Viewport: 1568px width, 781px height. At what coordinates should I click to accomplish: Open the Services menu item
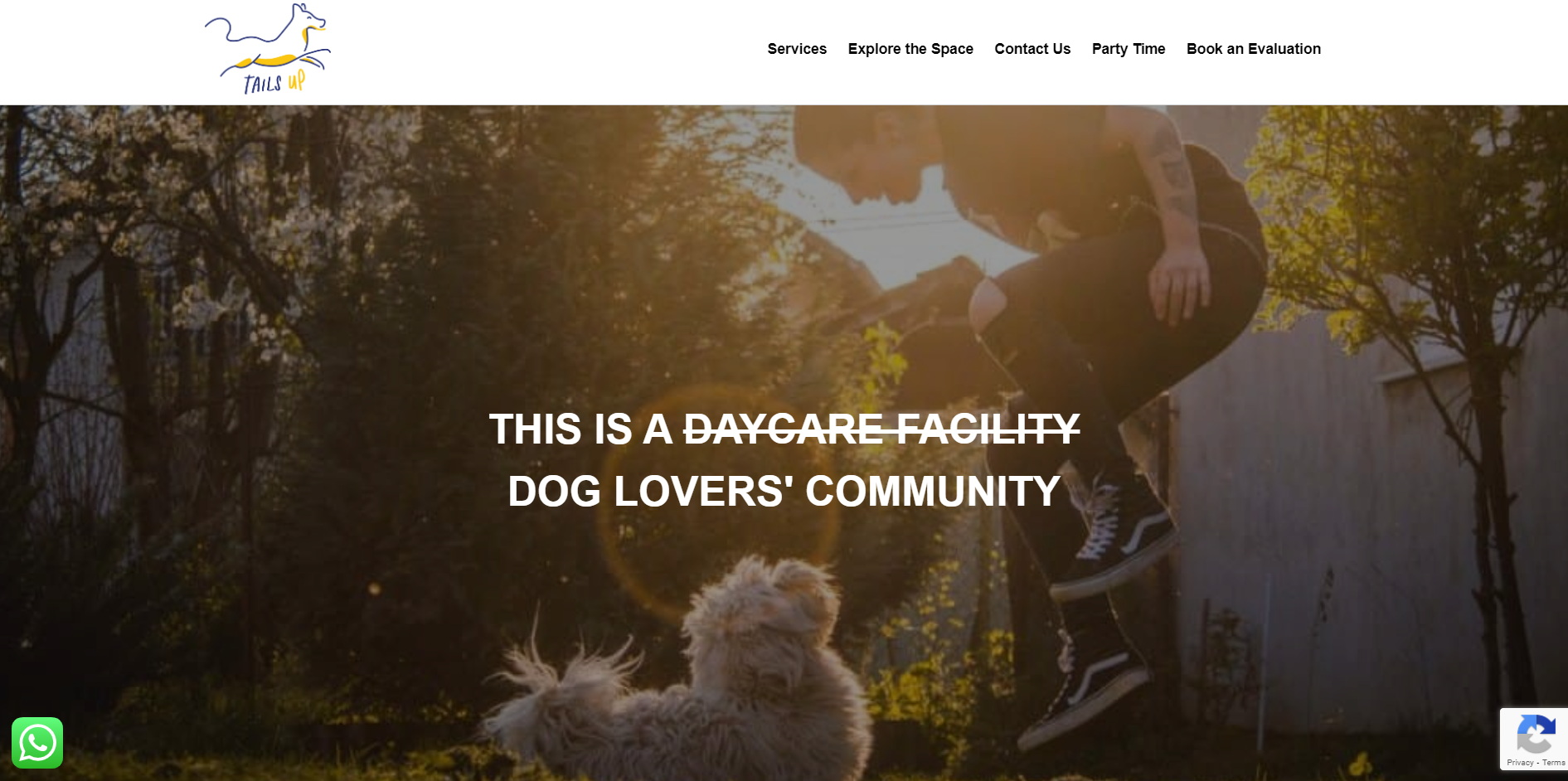[797, 49]
